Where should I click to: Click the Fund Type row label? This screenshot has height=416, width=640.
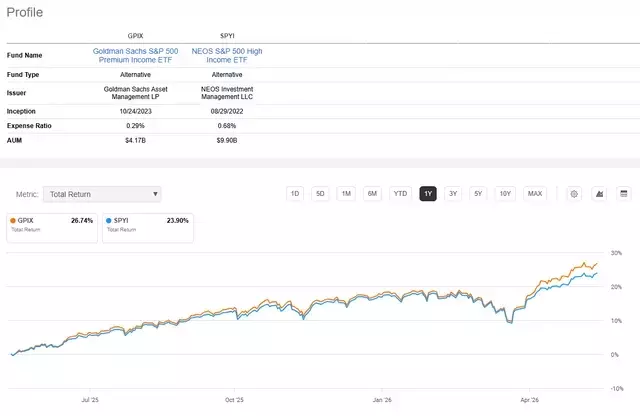tap(23, 75)
